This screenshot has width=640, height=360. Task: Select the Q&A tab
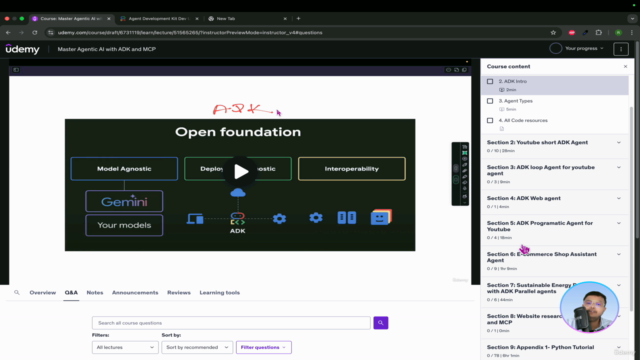pos(71,293)
